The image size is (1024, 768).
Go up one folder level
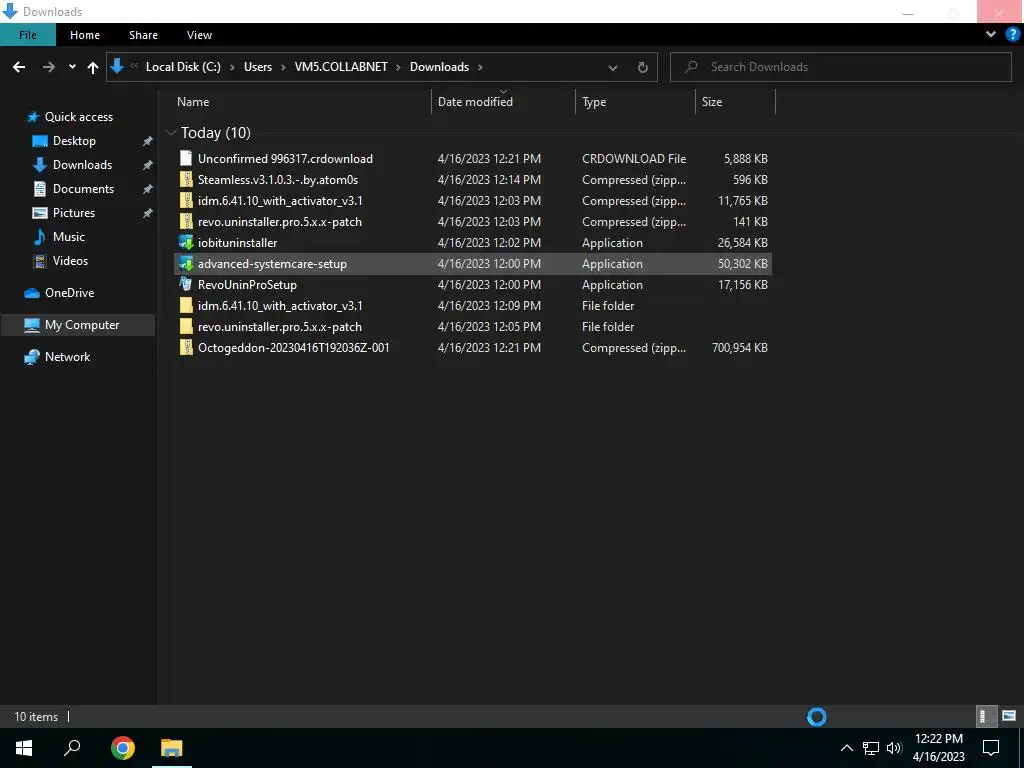(93, 67)
